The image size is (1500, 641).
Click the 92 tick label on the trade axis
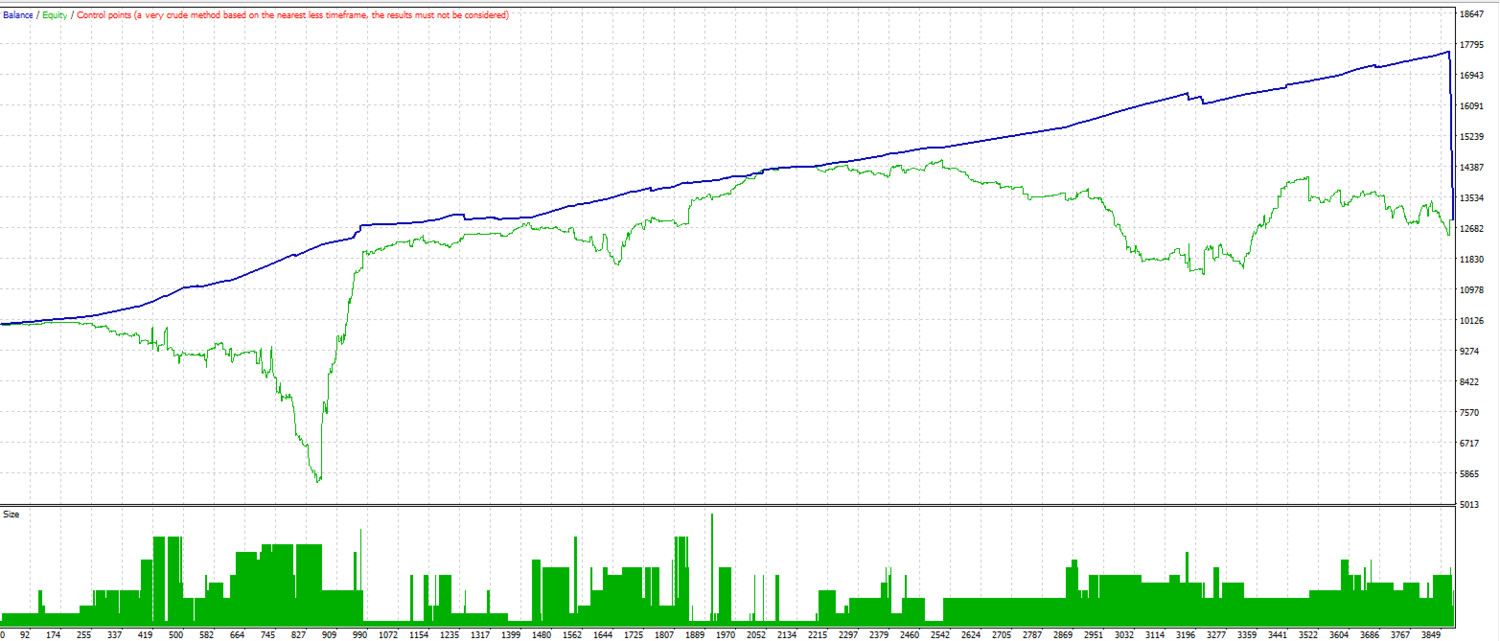tap(25, 635)
